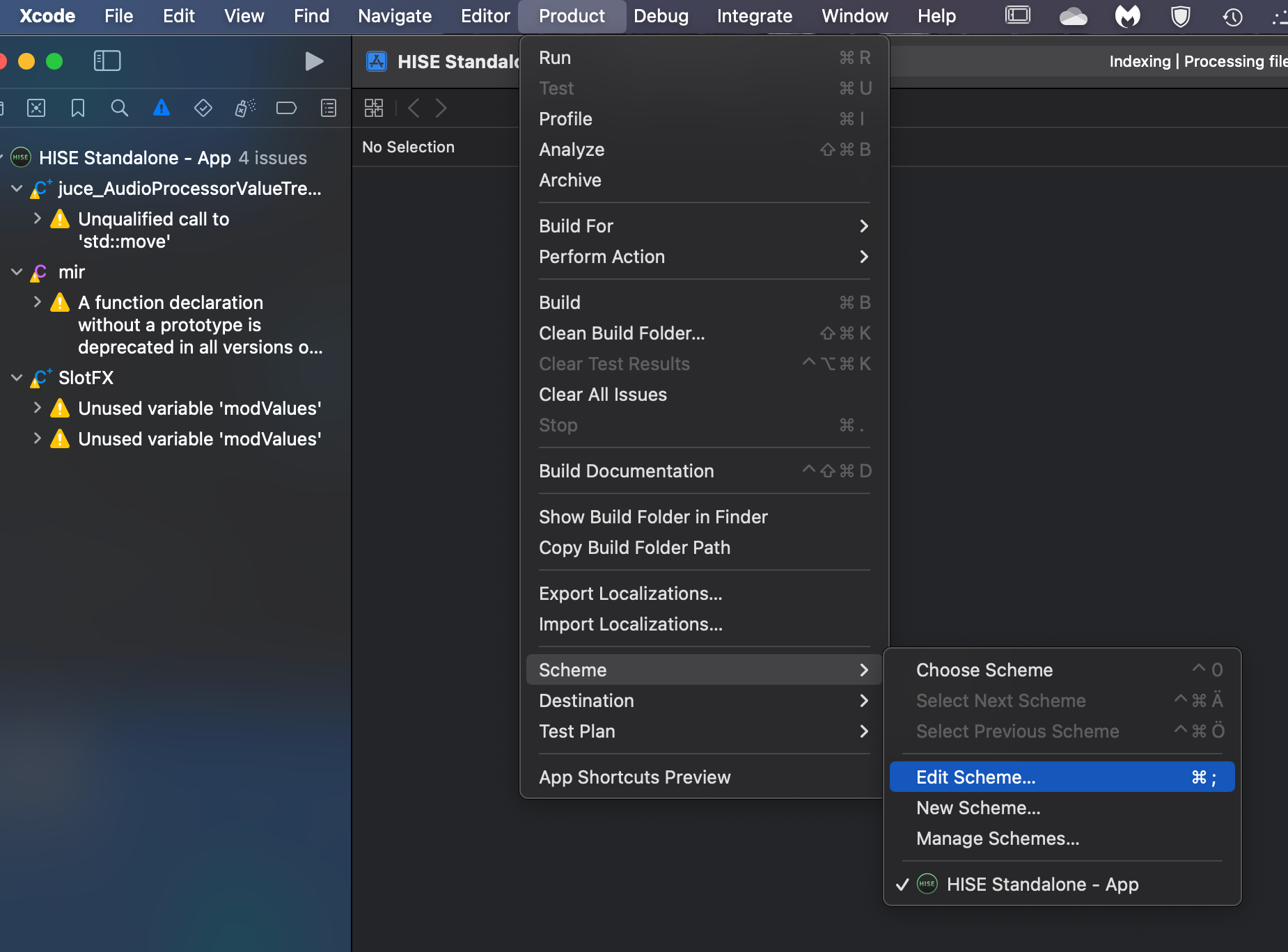Select the issue navigator warning icon
The image size is (1288, 952).
click(162, 108)
